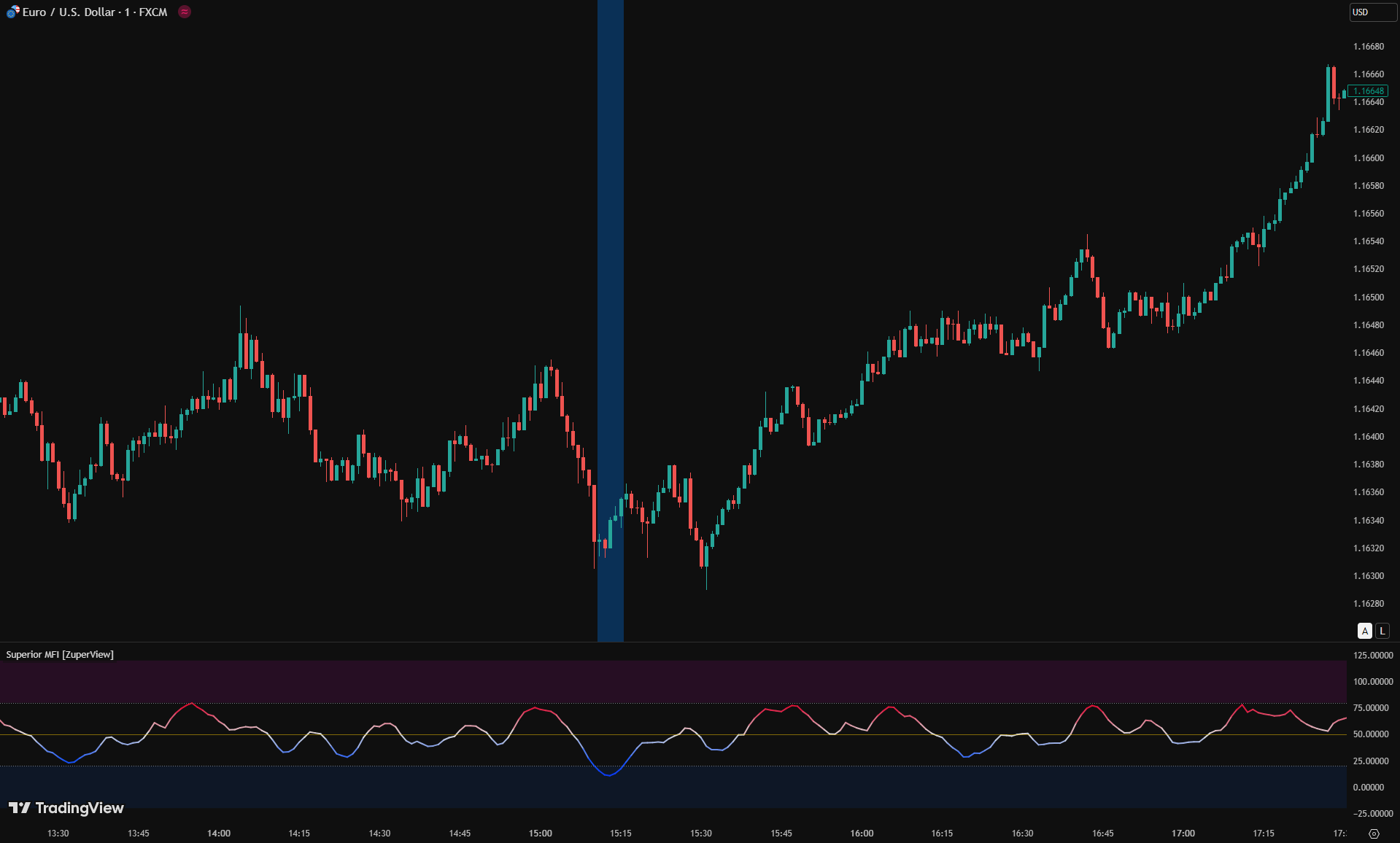Click the pink approximate-sign data status icon

pos(185,12)
